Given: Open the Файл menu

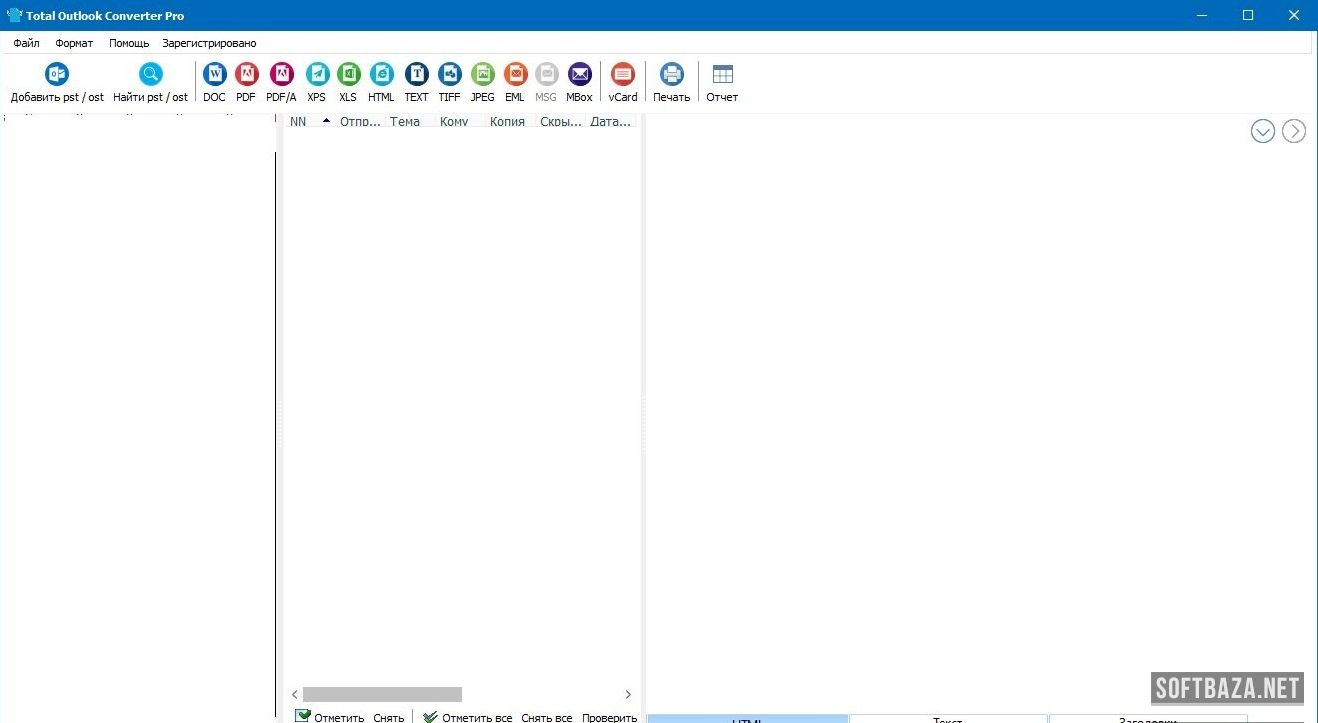Looking at the screenshot, I should (27, 43).
